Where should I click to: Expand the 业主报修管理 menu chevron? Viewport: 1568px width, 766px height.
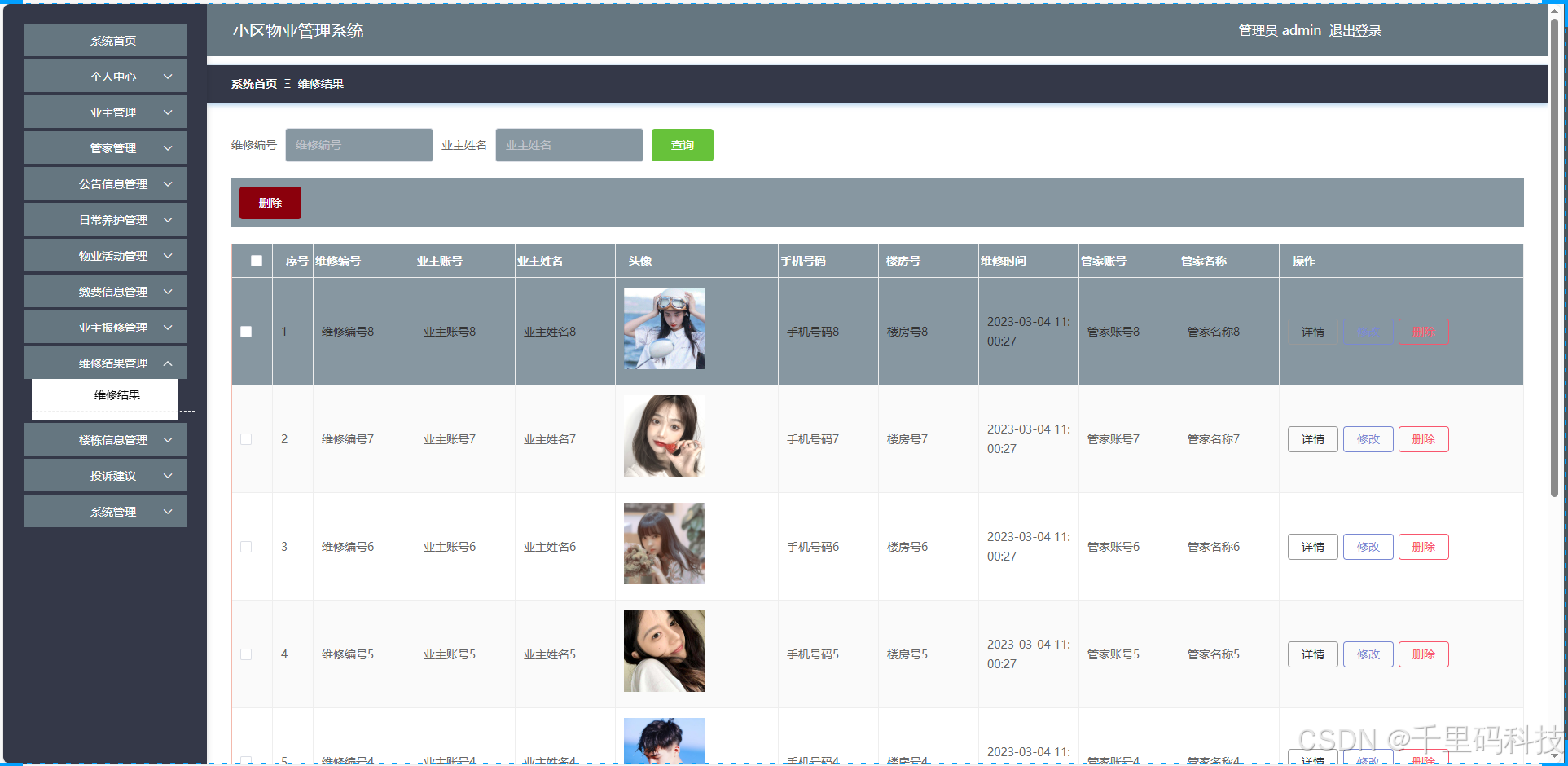tap(168, 328)
